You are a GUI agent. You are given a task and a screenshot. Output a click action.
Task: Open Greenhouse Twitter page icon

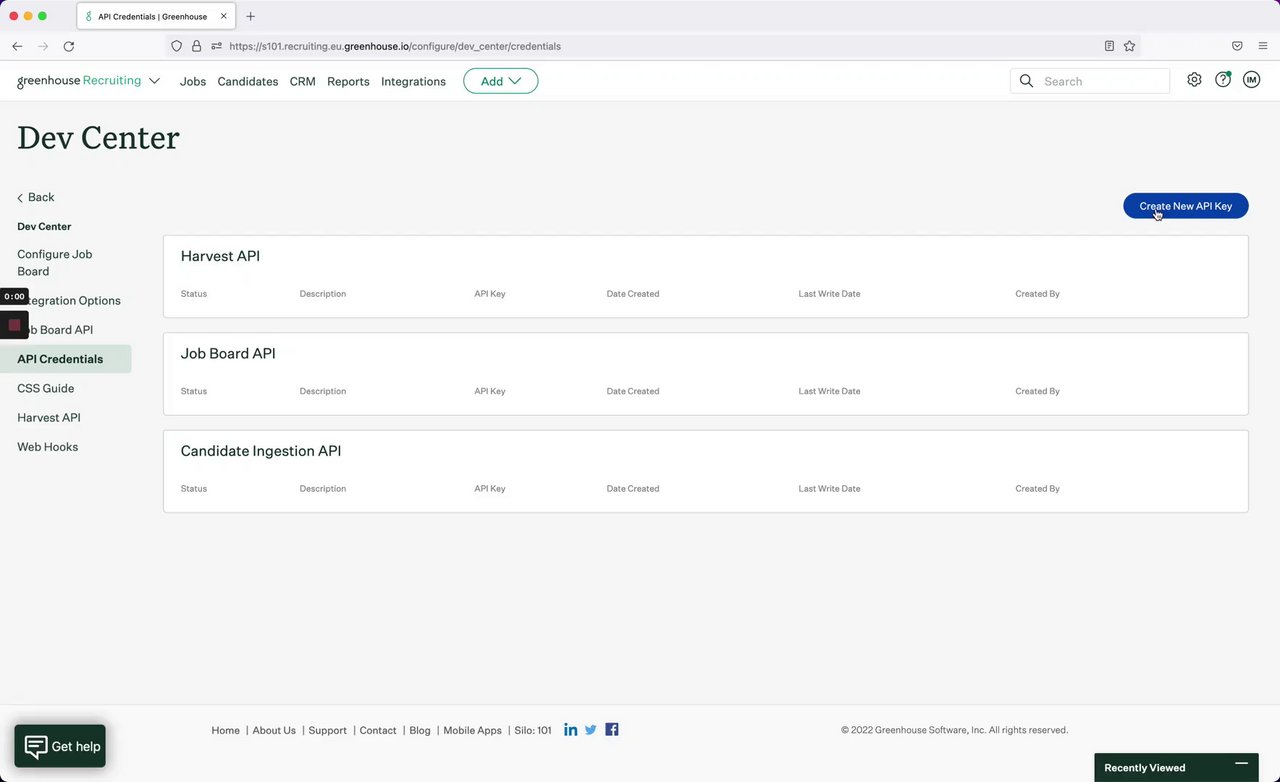[591, 730]
